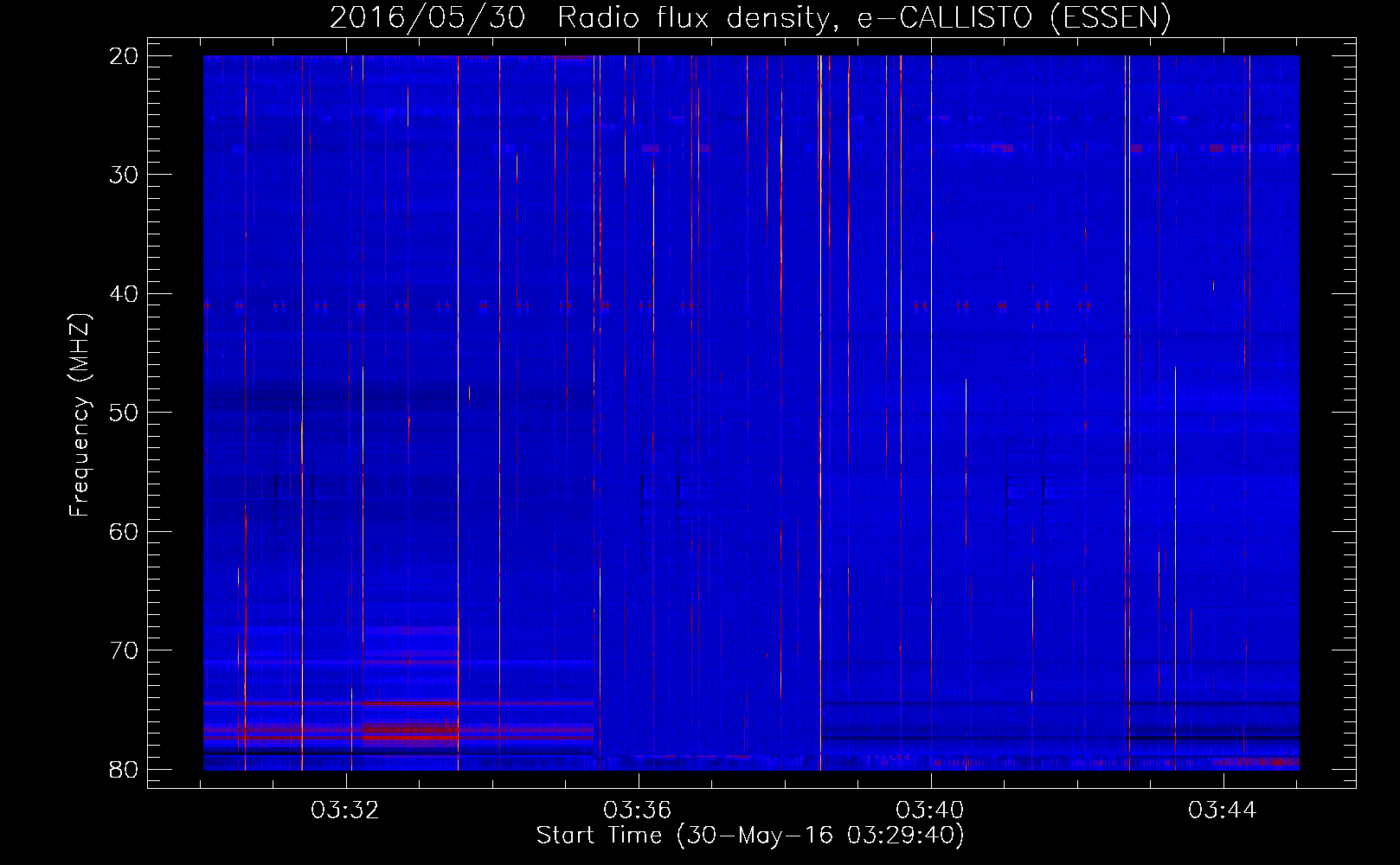Viewport: 1400px width, 865px height.
Task: Click the 70 MHz frequency tick label
Action: pos(124,650)
